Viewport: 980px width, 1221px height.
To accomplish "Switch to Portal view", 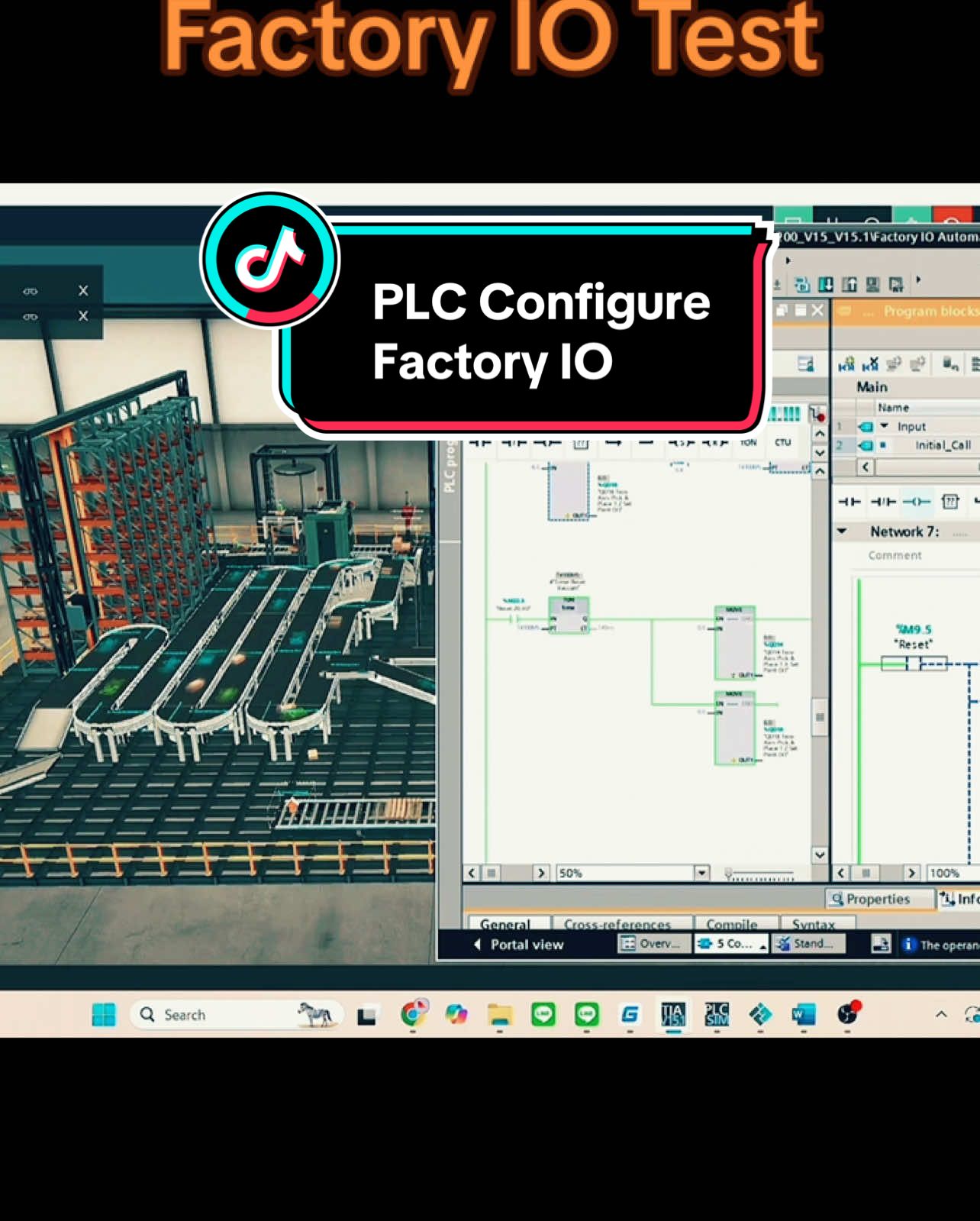I will 519,945.
